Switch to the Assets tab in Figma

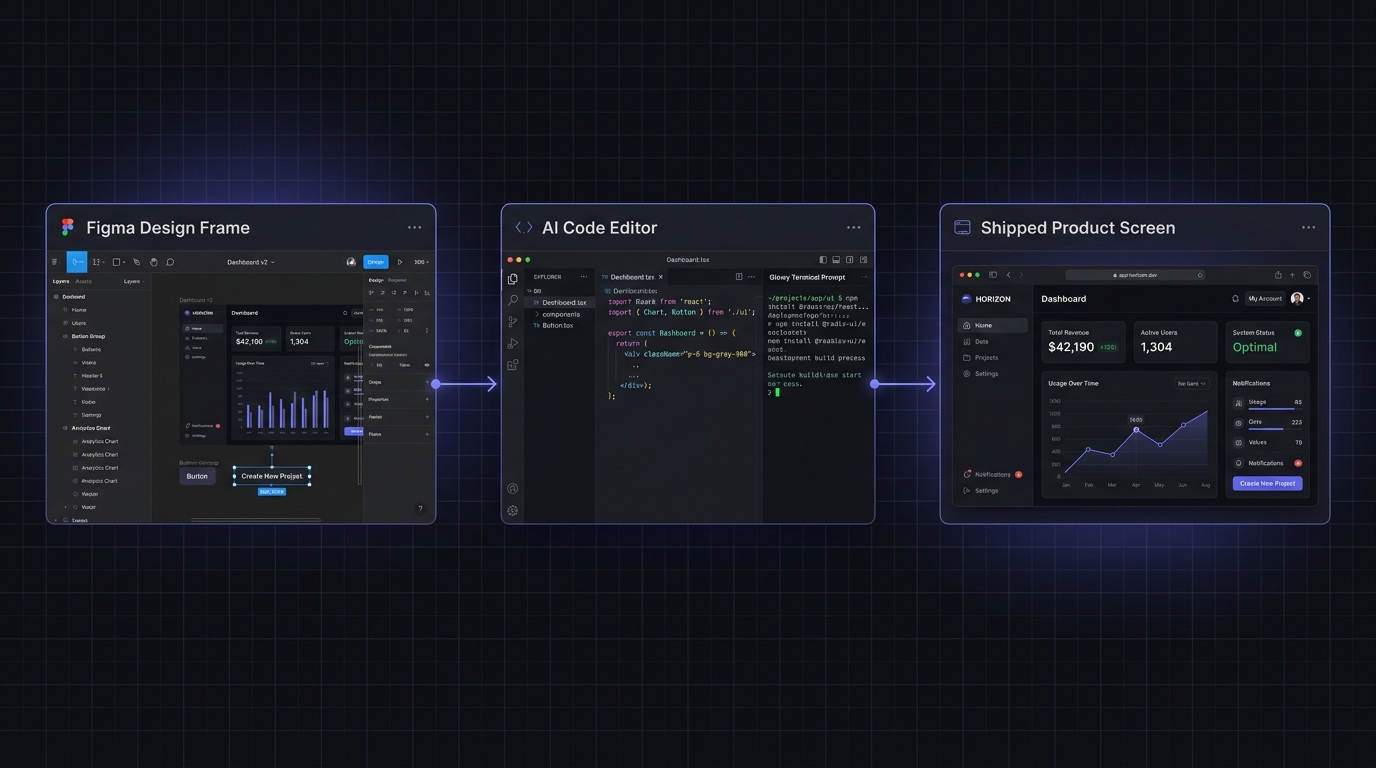83,281
